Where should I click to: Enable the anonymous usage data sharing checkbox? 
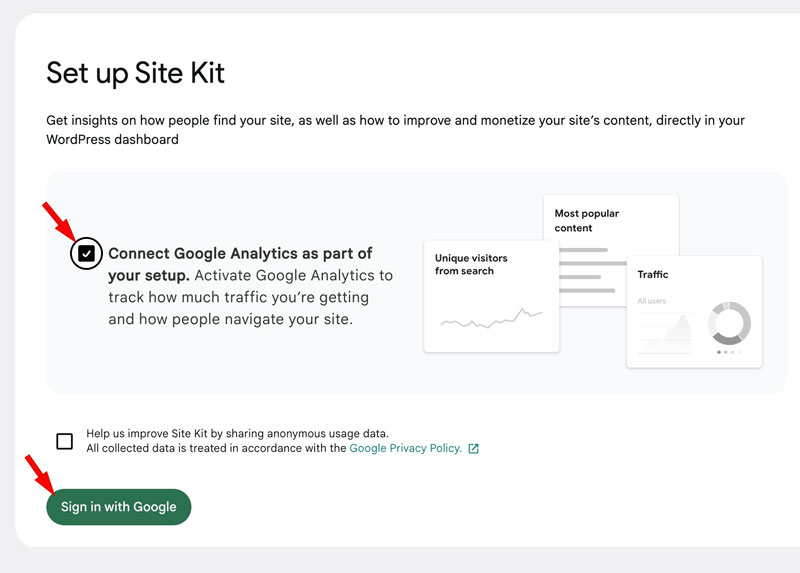pyautogui.click(x=65, y=441)
